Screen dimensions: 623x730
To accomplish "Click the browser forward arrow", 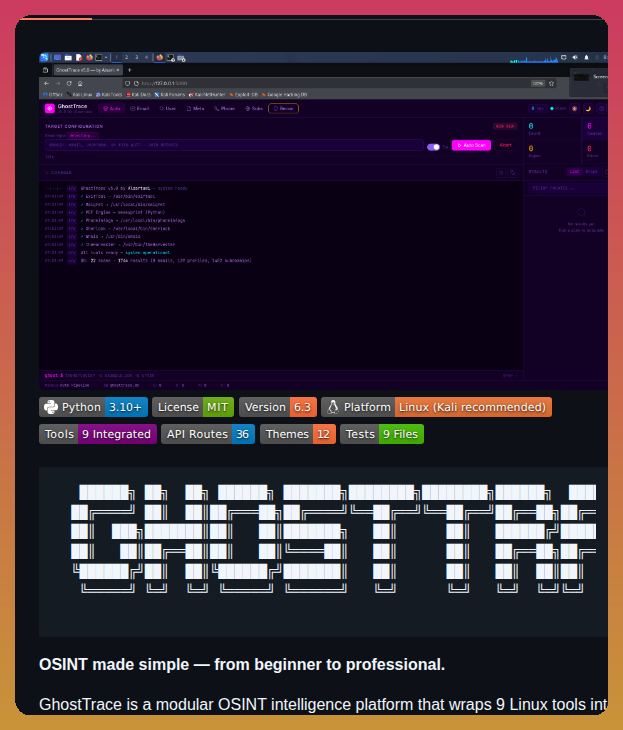I will pos(58,83).
